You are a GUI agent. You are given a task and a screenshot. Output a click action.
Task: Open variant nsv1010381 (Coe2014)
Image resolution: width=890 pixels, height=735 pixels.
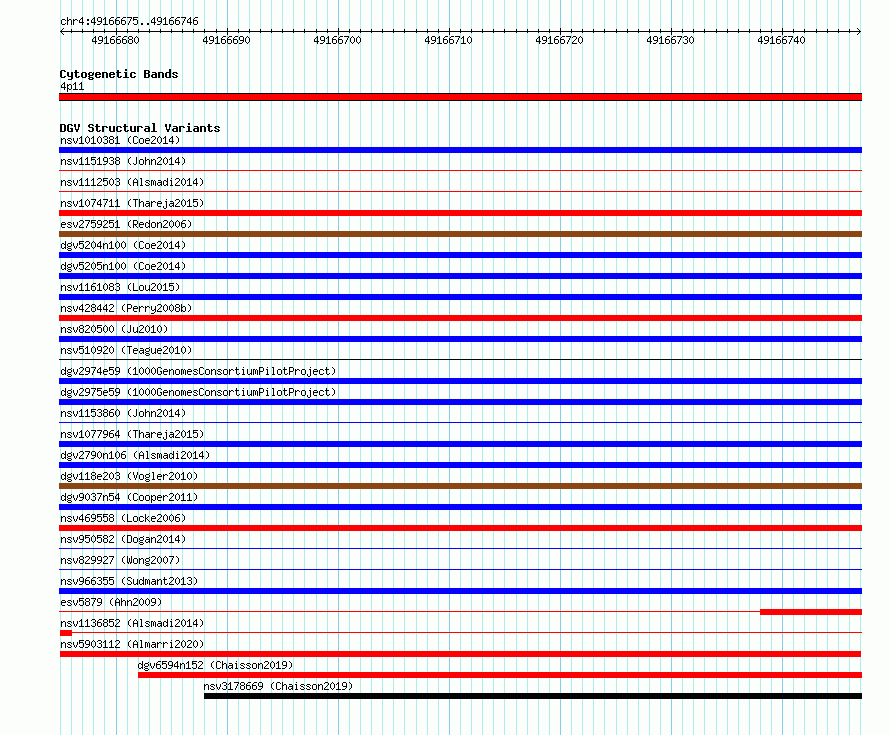pyautogui.click(x=120, y=140)
